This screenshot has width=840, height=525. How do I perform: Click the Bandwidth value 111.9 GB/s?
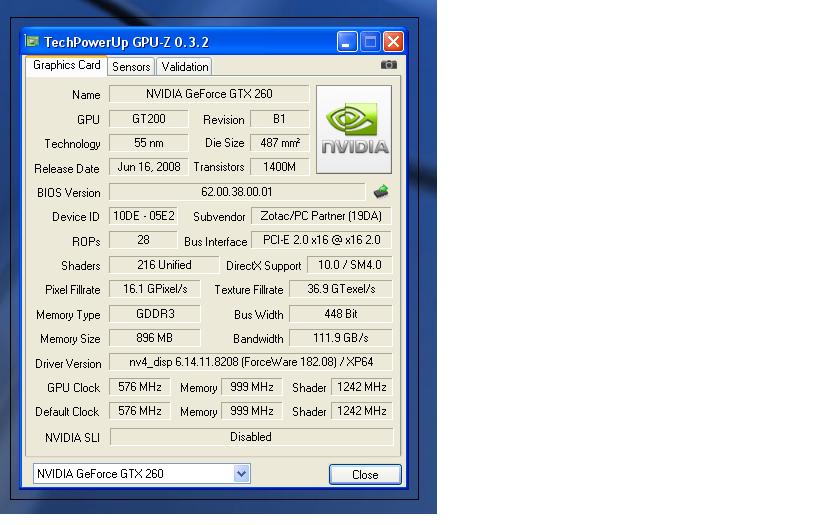[x=341, y=338]
